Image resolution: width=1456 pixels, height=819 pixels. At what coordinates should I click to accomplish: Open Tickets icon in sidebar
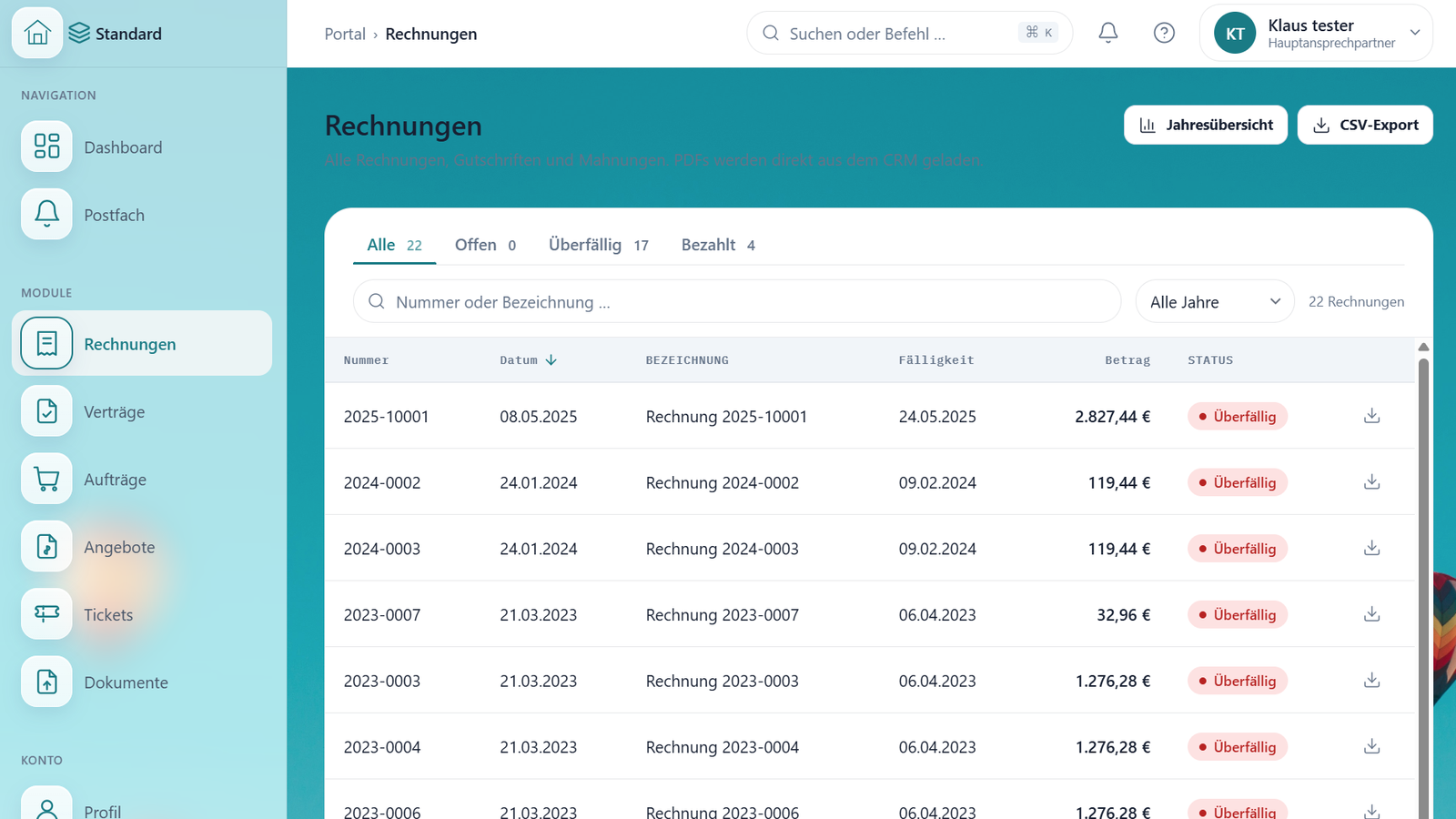click(46, 614)
